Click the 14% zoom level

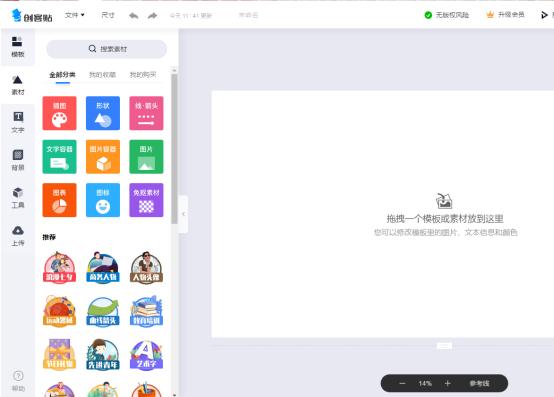[x=425, y=383]
